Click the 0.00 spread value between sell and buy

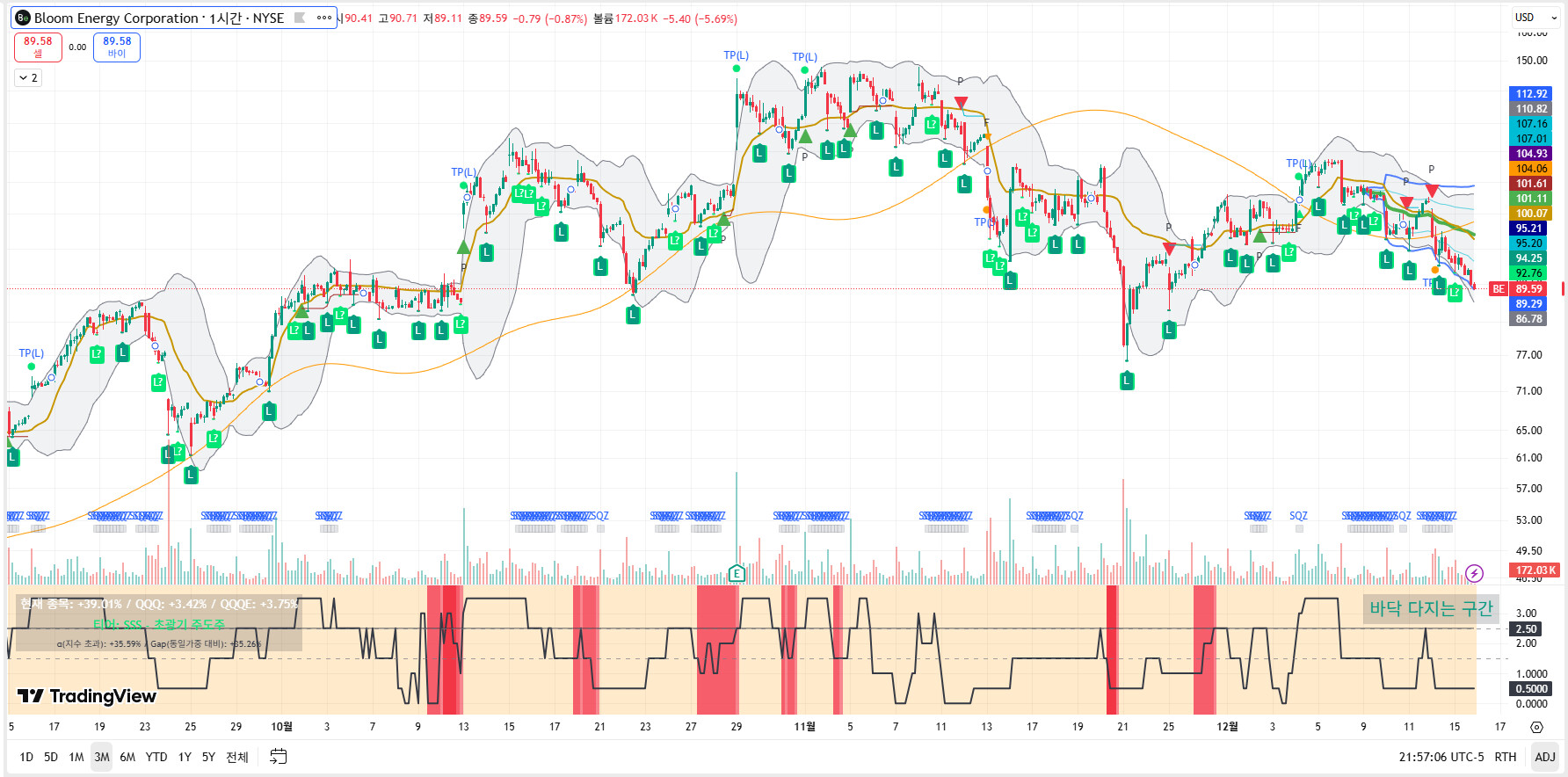point(77,47)
